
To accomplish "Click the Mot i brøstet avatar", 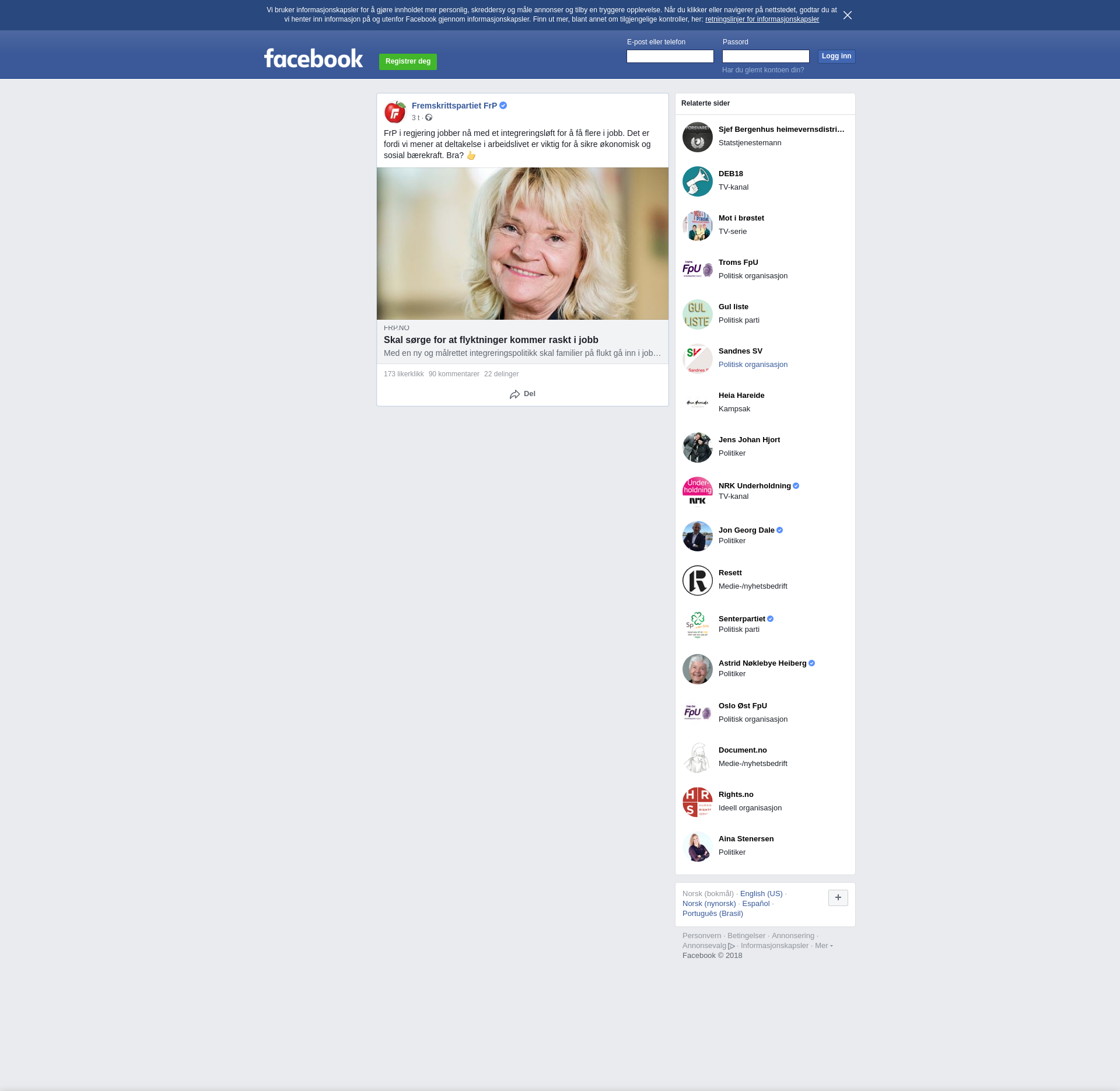I will 698,226.
